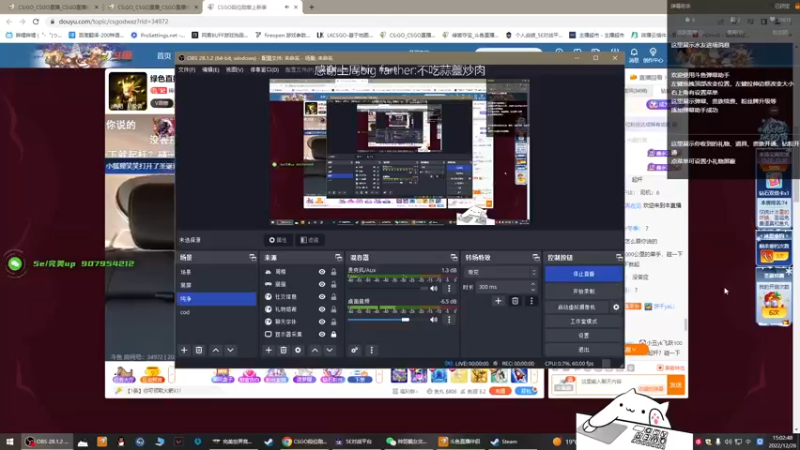The image size is (800, 450).
Task: Delete the selected scene using the Scenes trash icon
Action: click(x=199, y=351)
